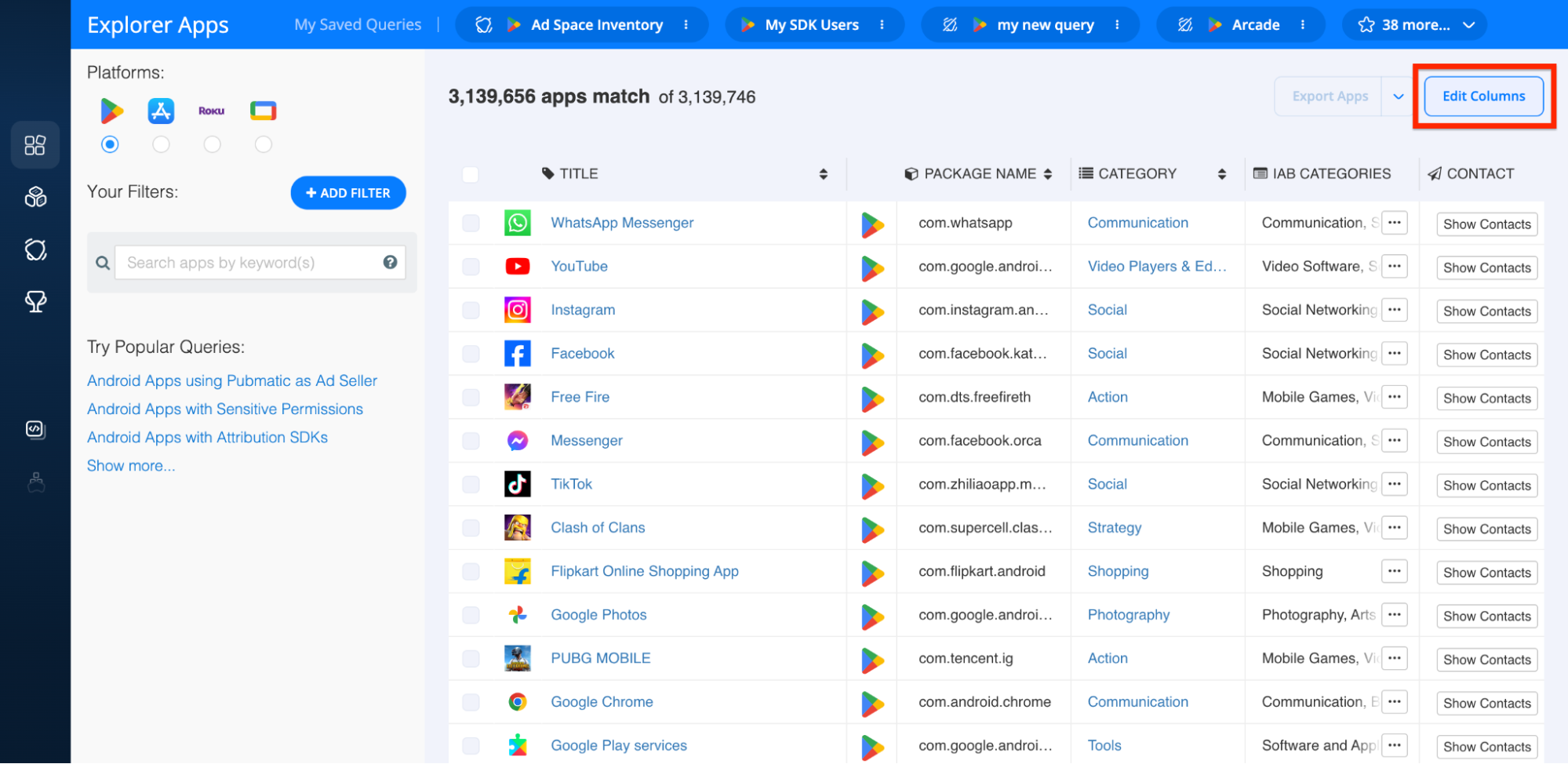Open Android Apps with Sensitive Permissions query

(x=225, y=409)
